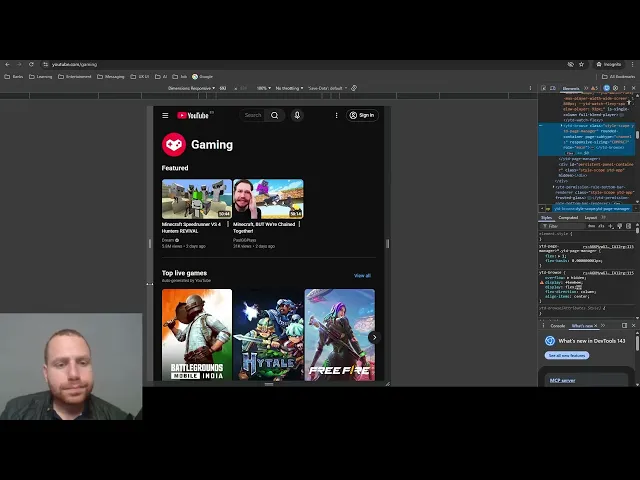
Task: Select the What's new drawer tab
Action: [582, 326]
